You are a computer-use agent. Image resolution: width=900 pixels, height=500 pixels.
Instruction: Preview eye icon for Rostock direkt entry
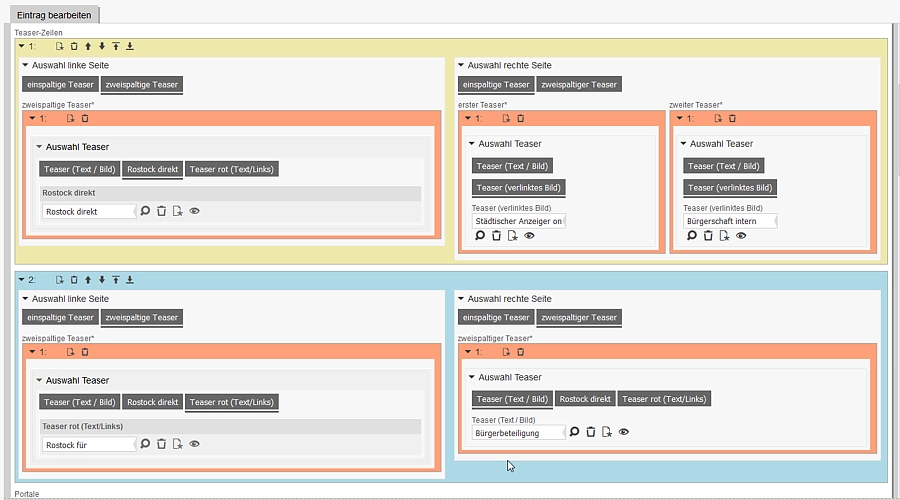195,211
